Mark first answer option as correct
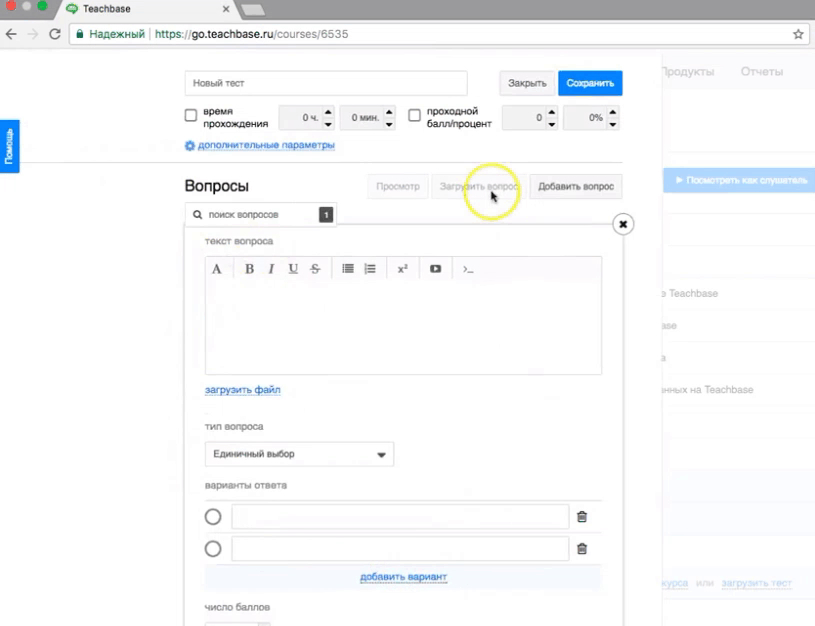Image resolution: width=815 pixels, height=626 pixels. click(213, 517)
